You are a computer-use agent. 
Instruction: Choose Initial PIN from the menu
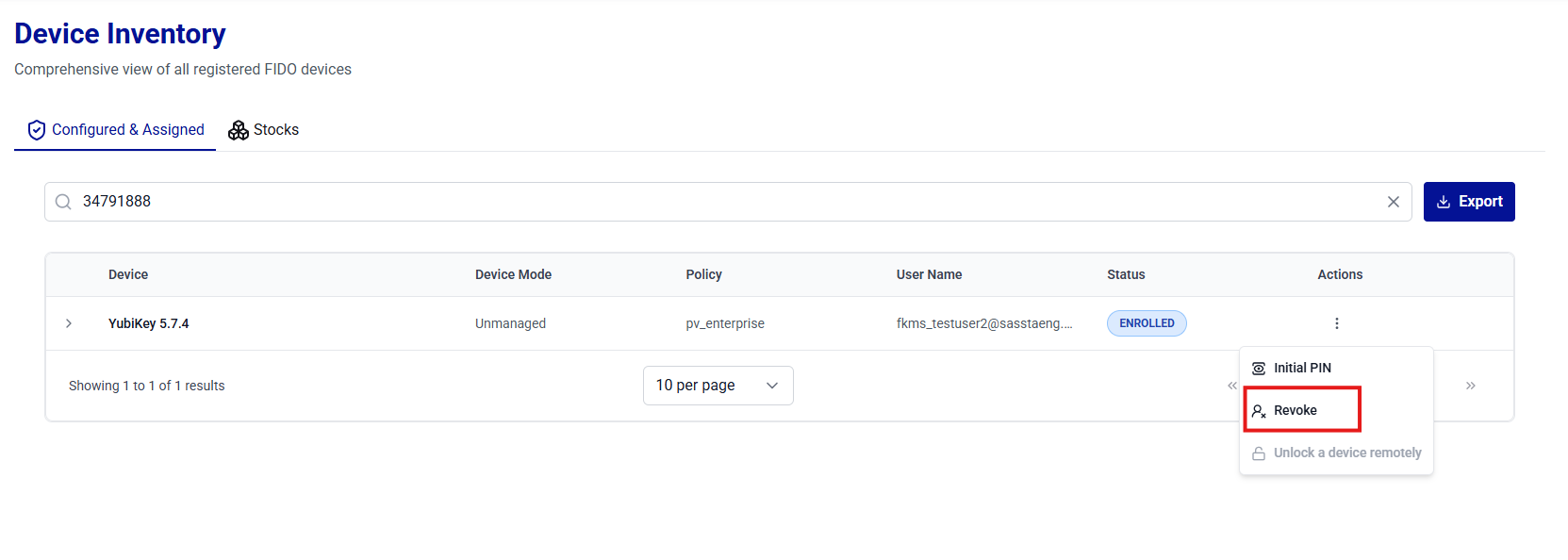click(x=1336, y=368)
